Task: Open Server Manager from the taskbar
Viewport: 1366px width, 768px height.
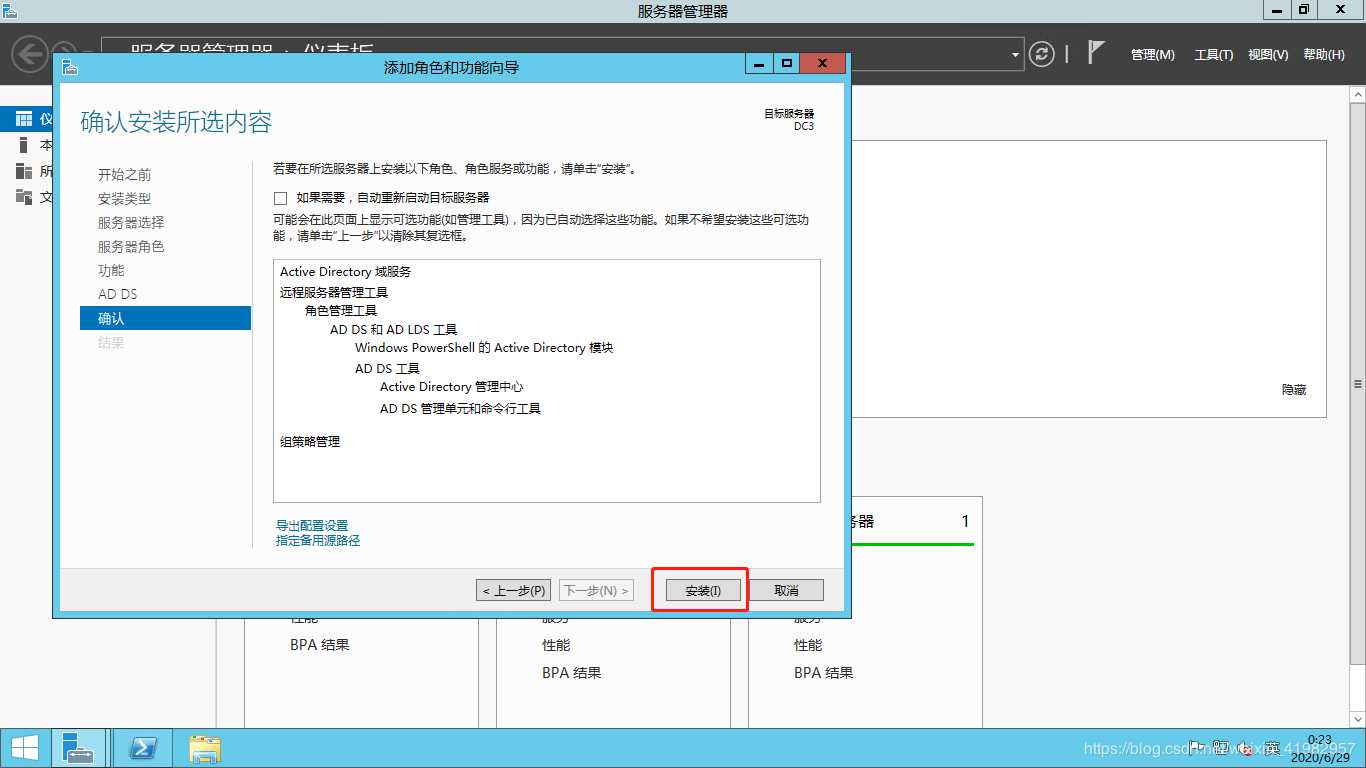Action: [x=78, y=748]
